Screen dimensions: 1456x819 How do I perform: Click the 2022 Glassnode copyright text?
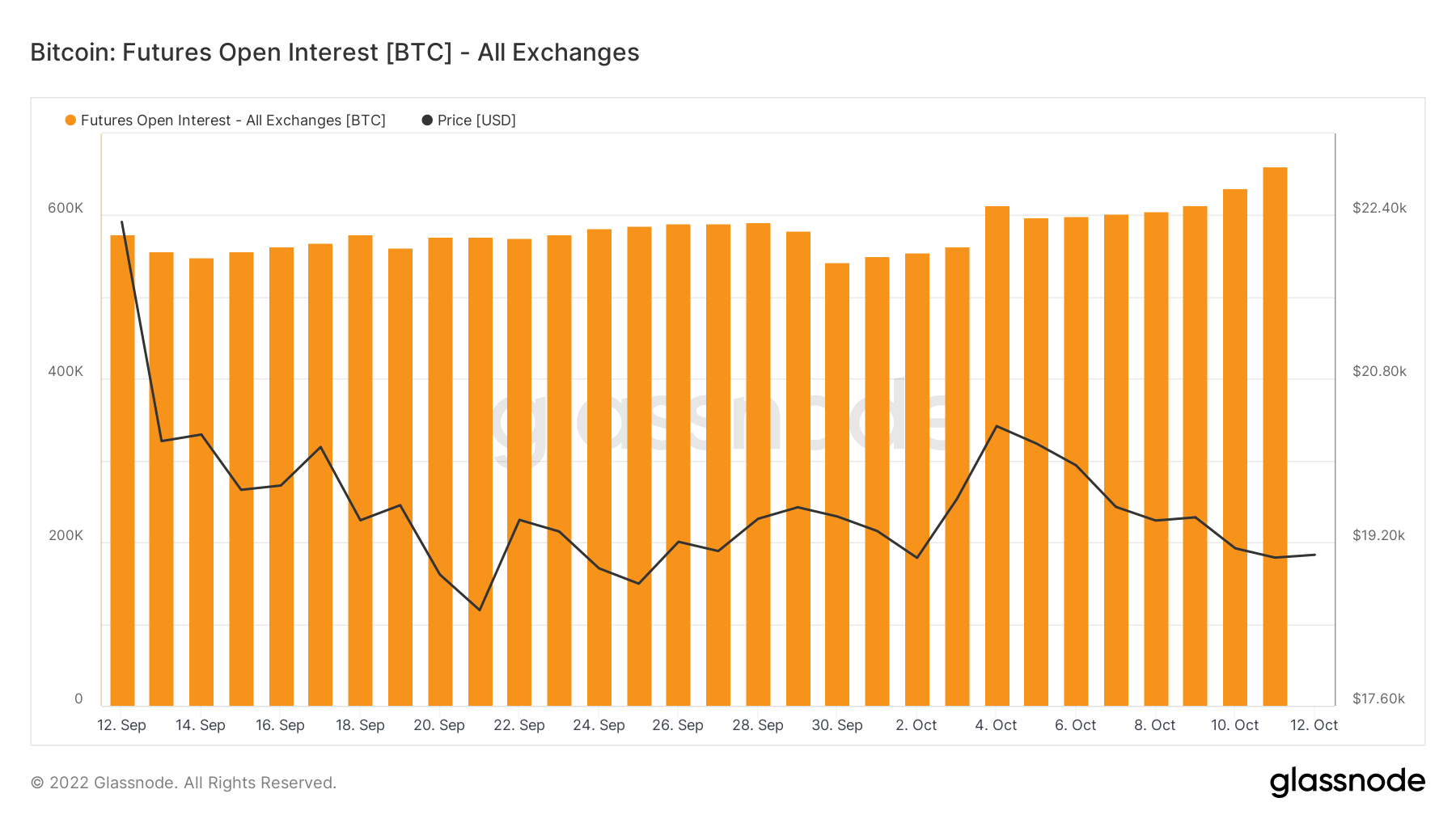click(184, 783)
